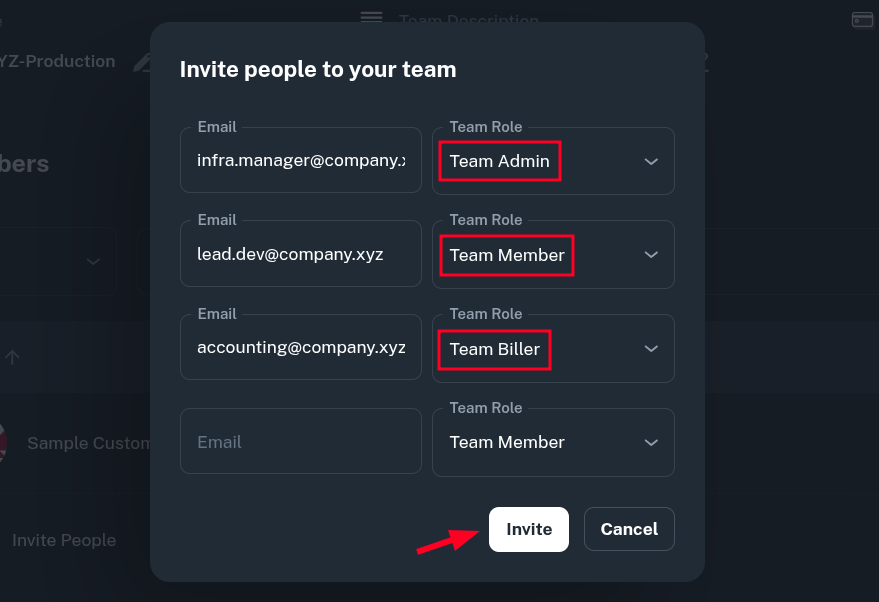Expand the Team Biller role dropdown
This screenshot has height=602, width=879.
[553, 349]
